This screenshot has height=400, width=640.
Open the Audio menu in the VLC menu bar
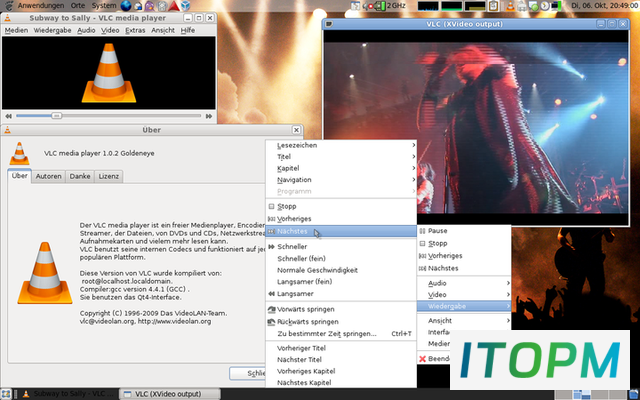click(x=86, y=30)
